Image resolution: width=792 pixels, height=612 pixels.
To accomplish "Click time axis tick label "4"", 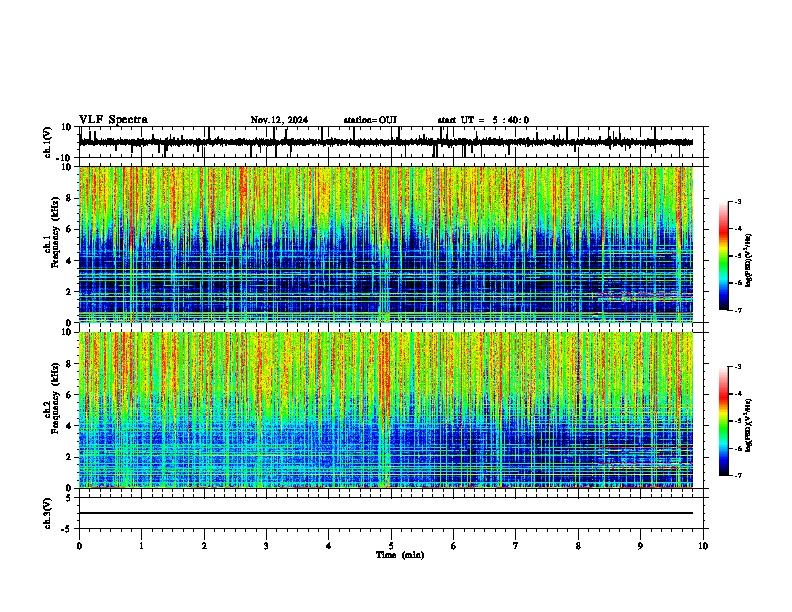I will tap(329, 546).
